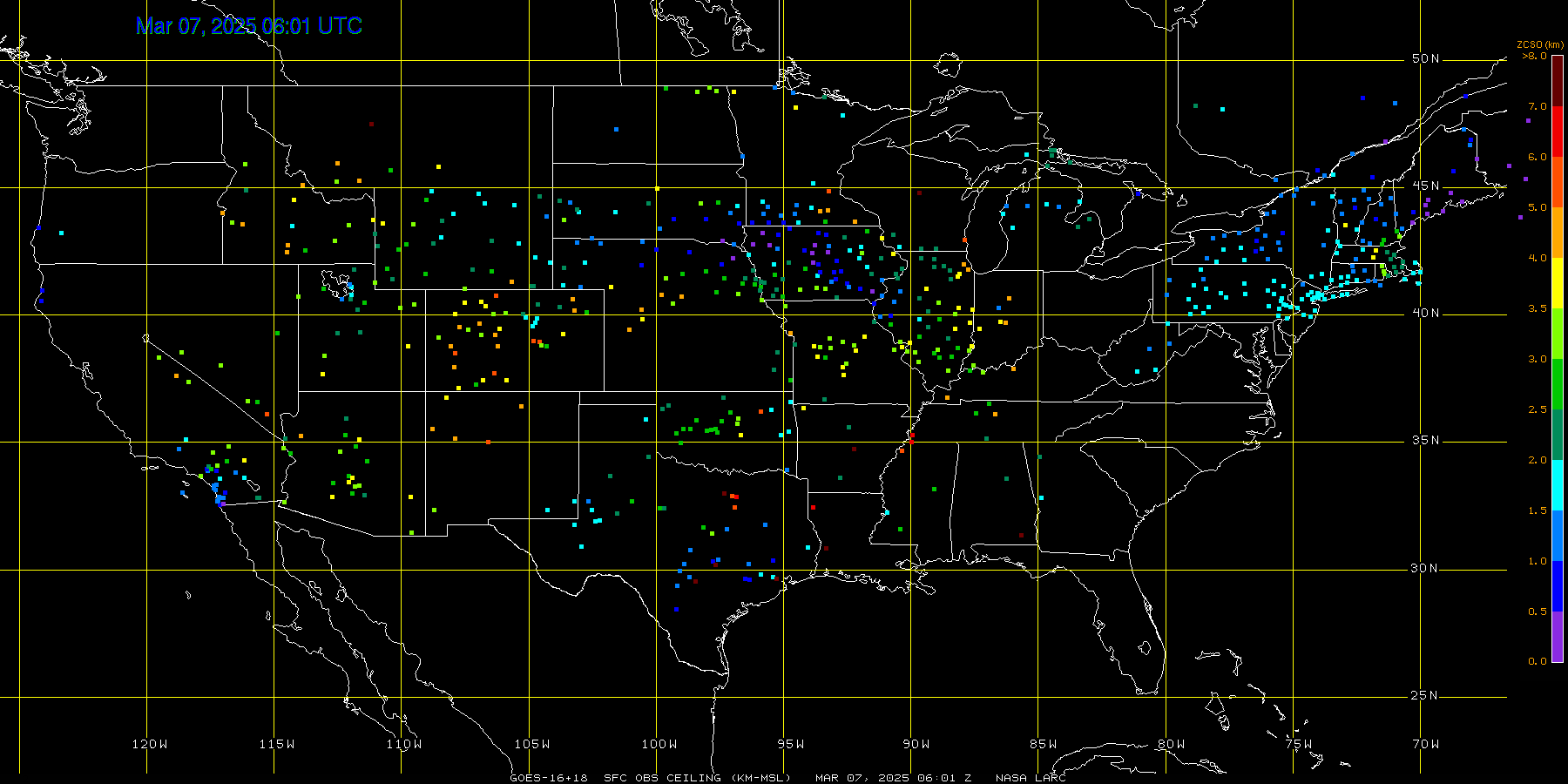Click the 0.5 legend value

click(1538, 612)
